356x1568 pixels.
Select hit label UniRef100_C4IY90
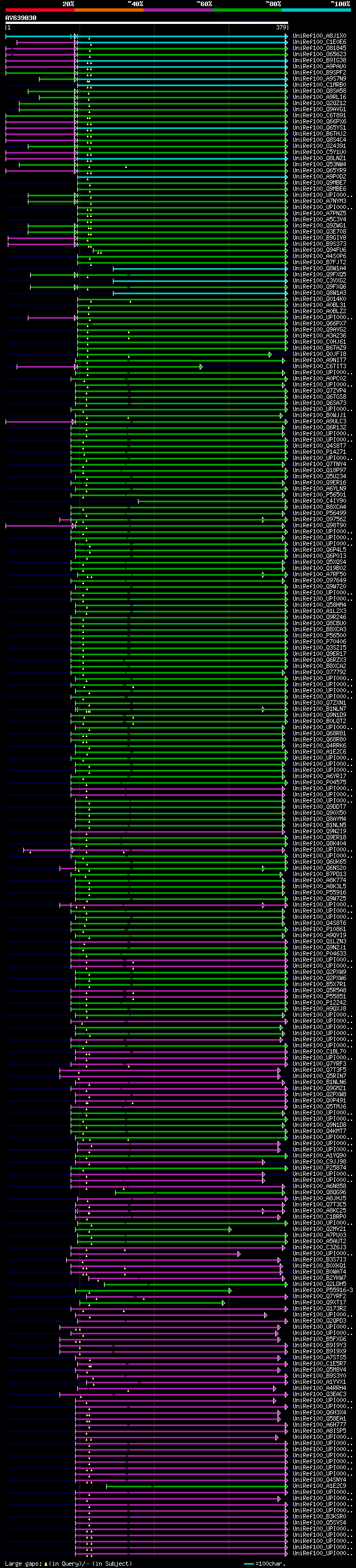(319, 501)
